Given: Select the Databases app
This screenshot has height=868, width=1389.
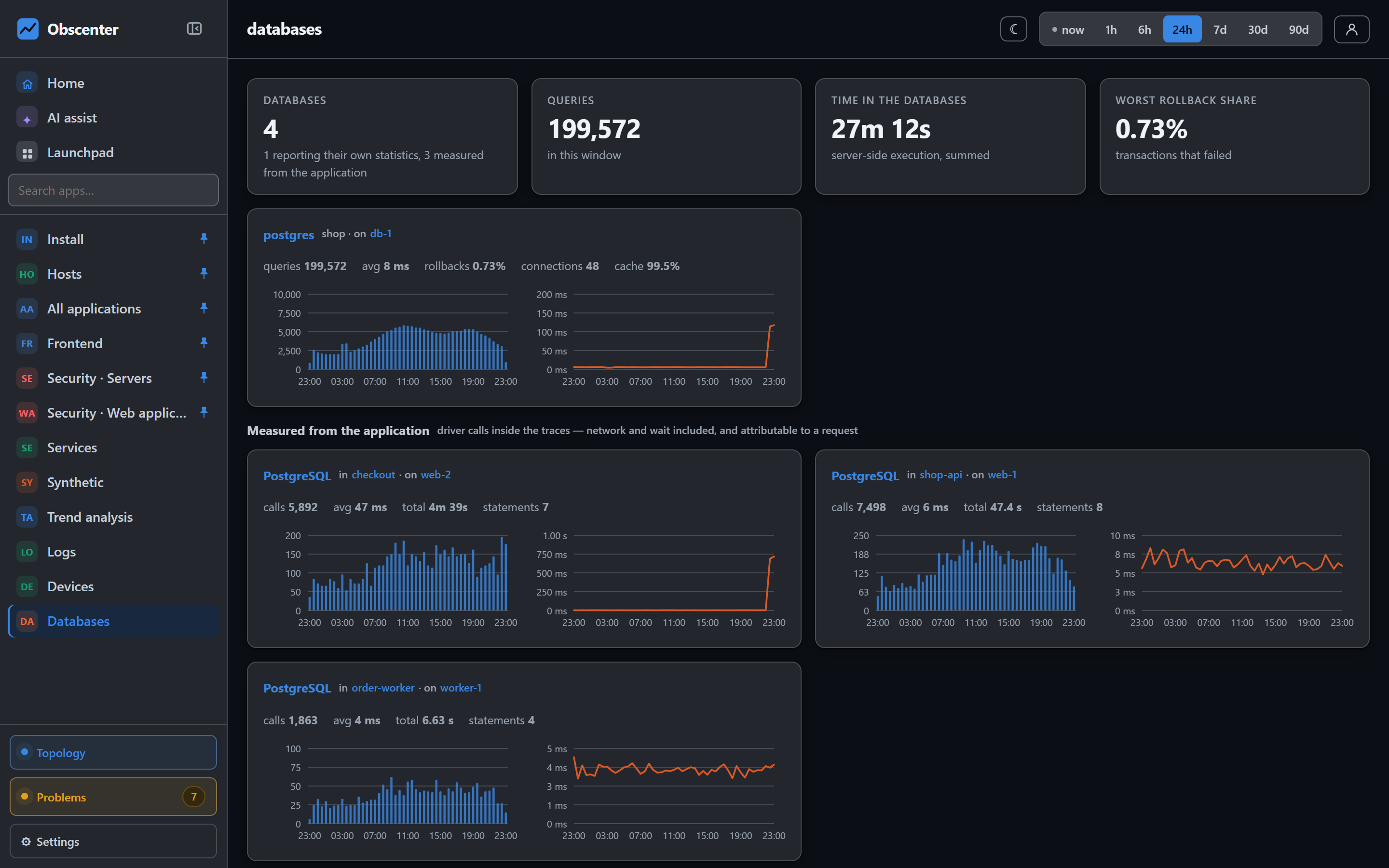Looking at the screenshot, I should 113,621.
